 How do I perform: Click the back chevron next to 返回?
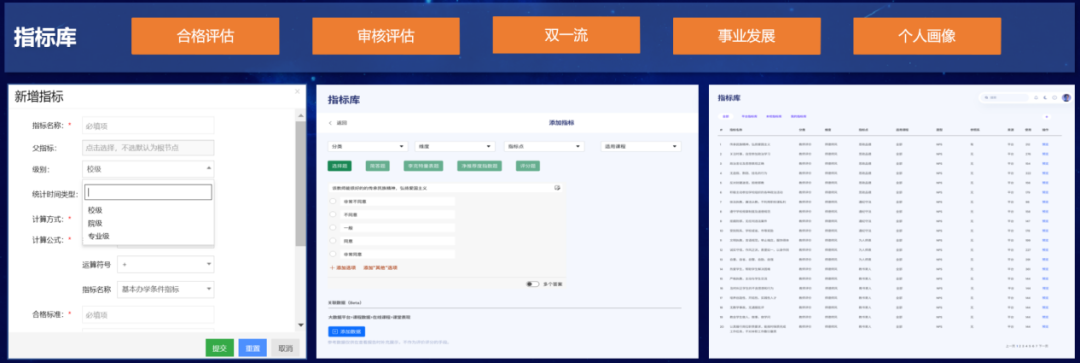[330, 123]
